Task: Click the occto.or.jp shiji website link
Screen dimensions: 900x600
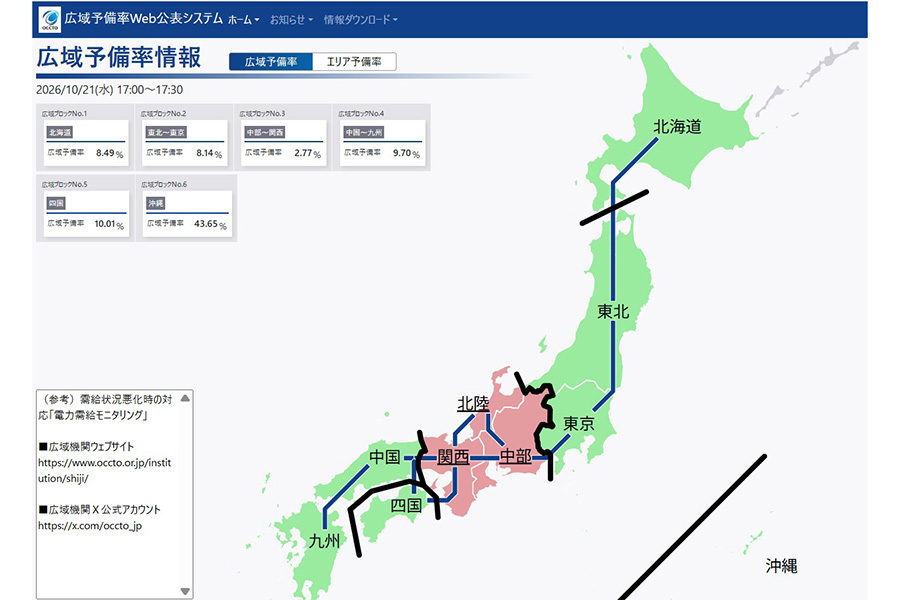Action: 104,470
